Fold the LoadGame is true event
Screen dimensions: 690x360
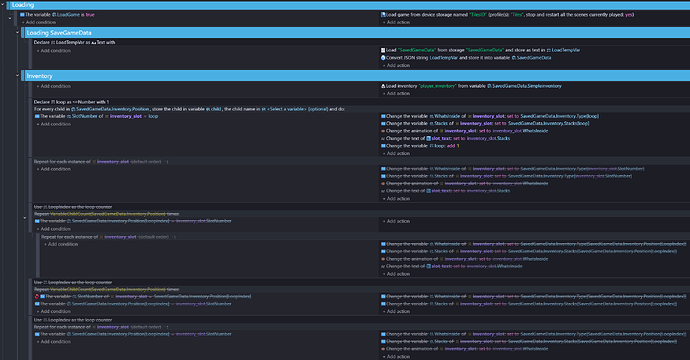[10, 18]
